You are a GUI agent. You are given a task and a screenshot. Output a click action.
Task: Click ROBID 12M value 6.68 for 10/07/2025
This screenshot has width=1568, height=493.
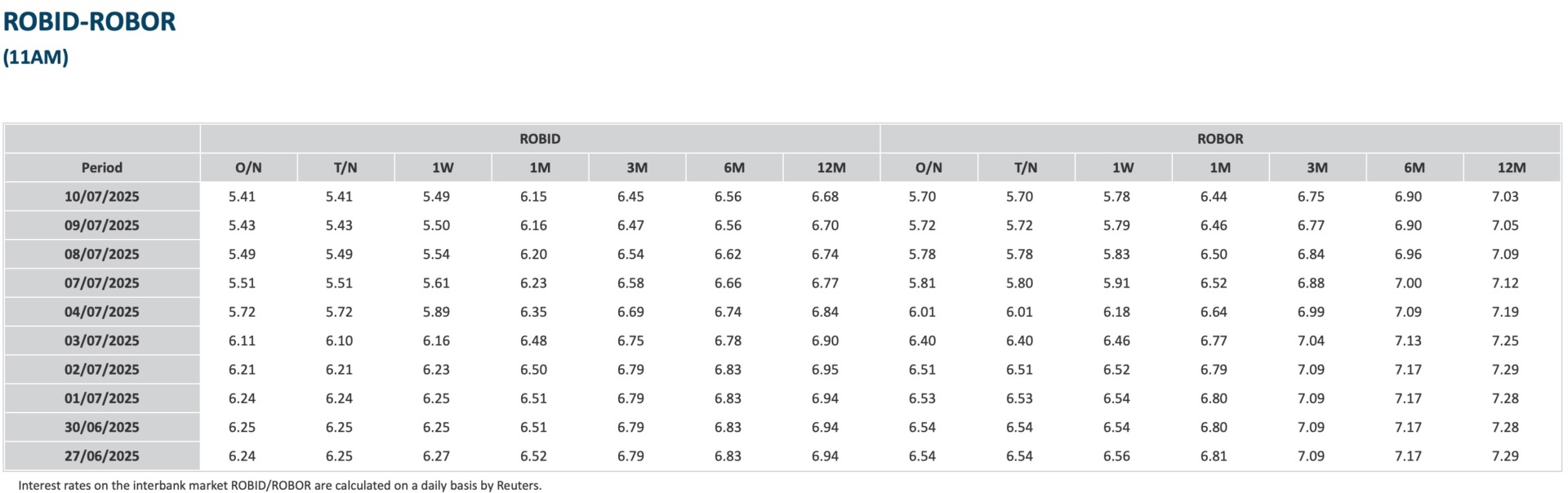(825, 197)
